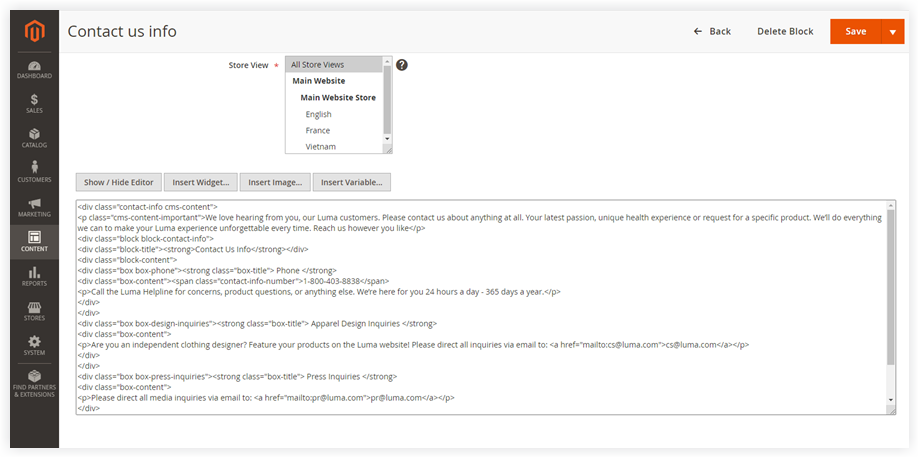
Task: Open the Catalog sidebar menu
Action: [x=34, y=138]
